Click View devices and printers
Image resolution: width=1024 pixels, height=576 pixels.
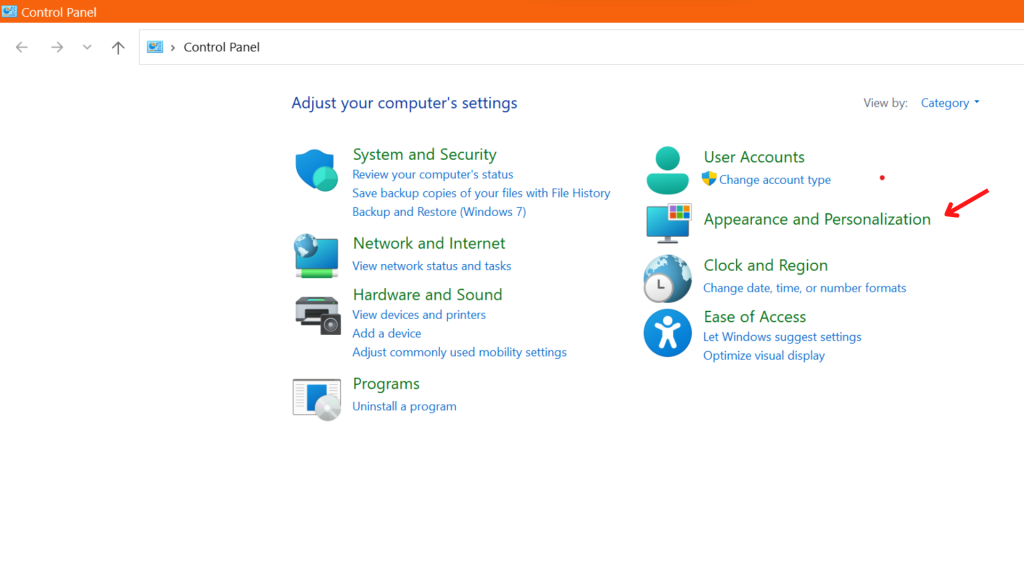click(x=419, y=315)
